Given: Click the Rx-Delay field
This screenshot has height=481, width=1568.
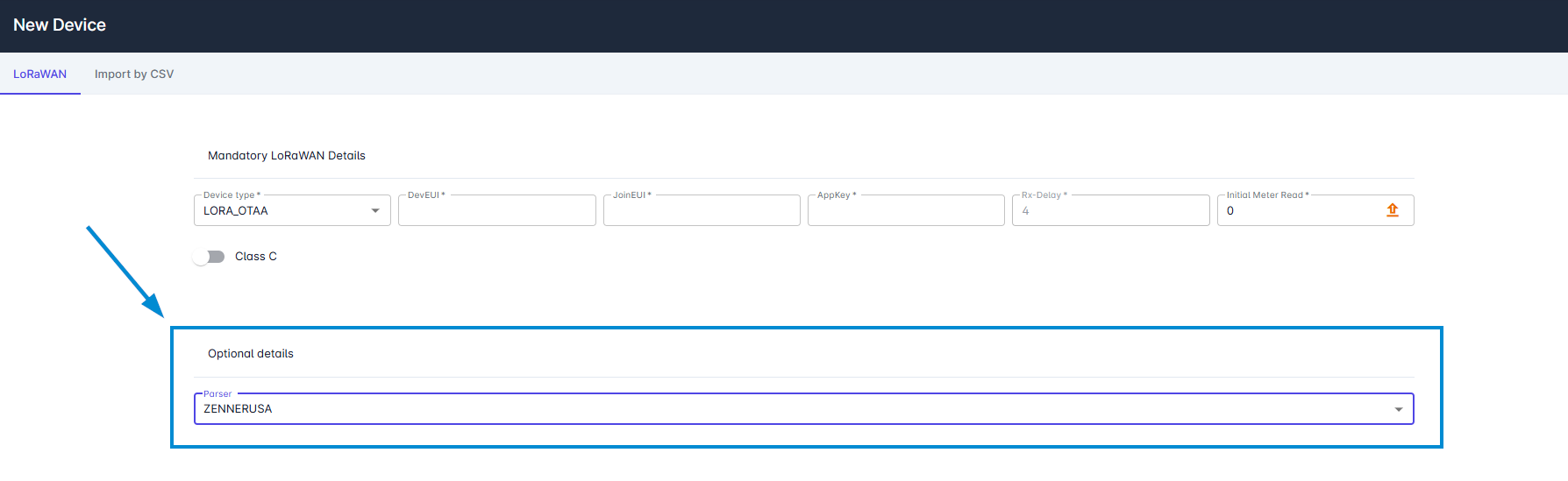Looking at the screenshot, I should pos(1110,211).
